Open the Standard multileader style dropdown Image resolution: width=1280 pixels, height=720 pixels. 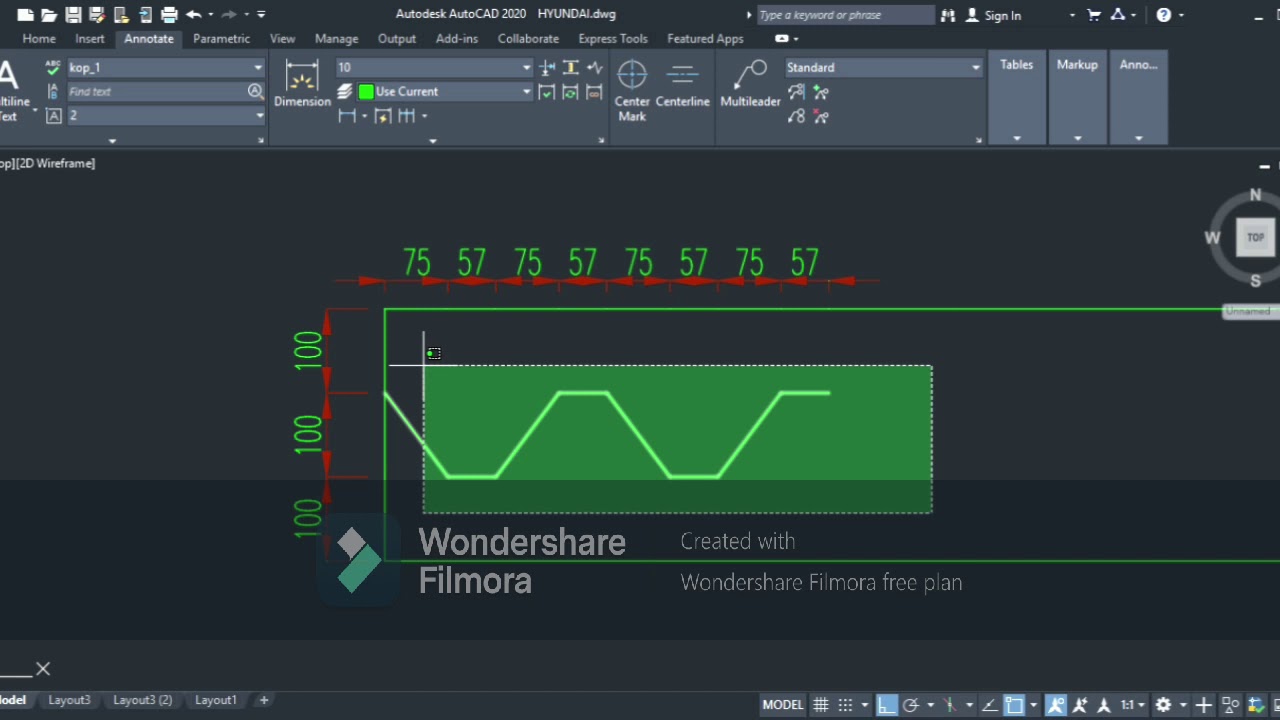976,67
